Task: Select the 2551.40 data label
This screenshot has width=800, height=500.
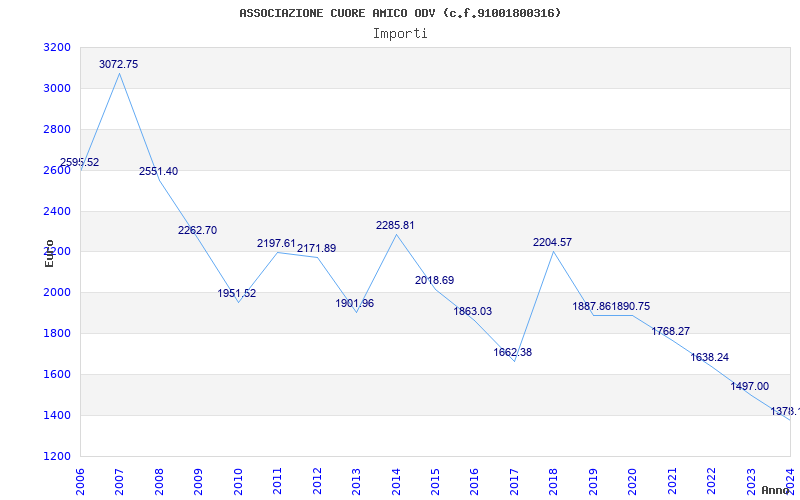Action: click(x=159, y=171)
